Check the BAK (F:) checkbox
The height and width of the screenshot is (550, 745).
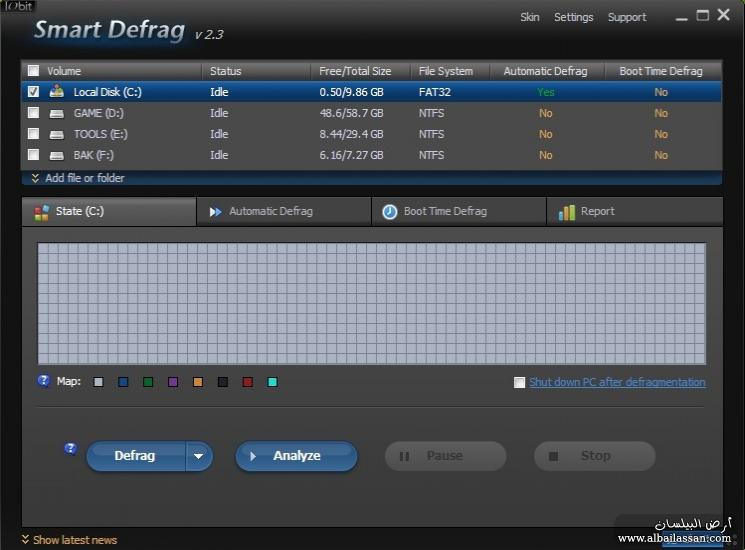point(33,154)
